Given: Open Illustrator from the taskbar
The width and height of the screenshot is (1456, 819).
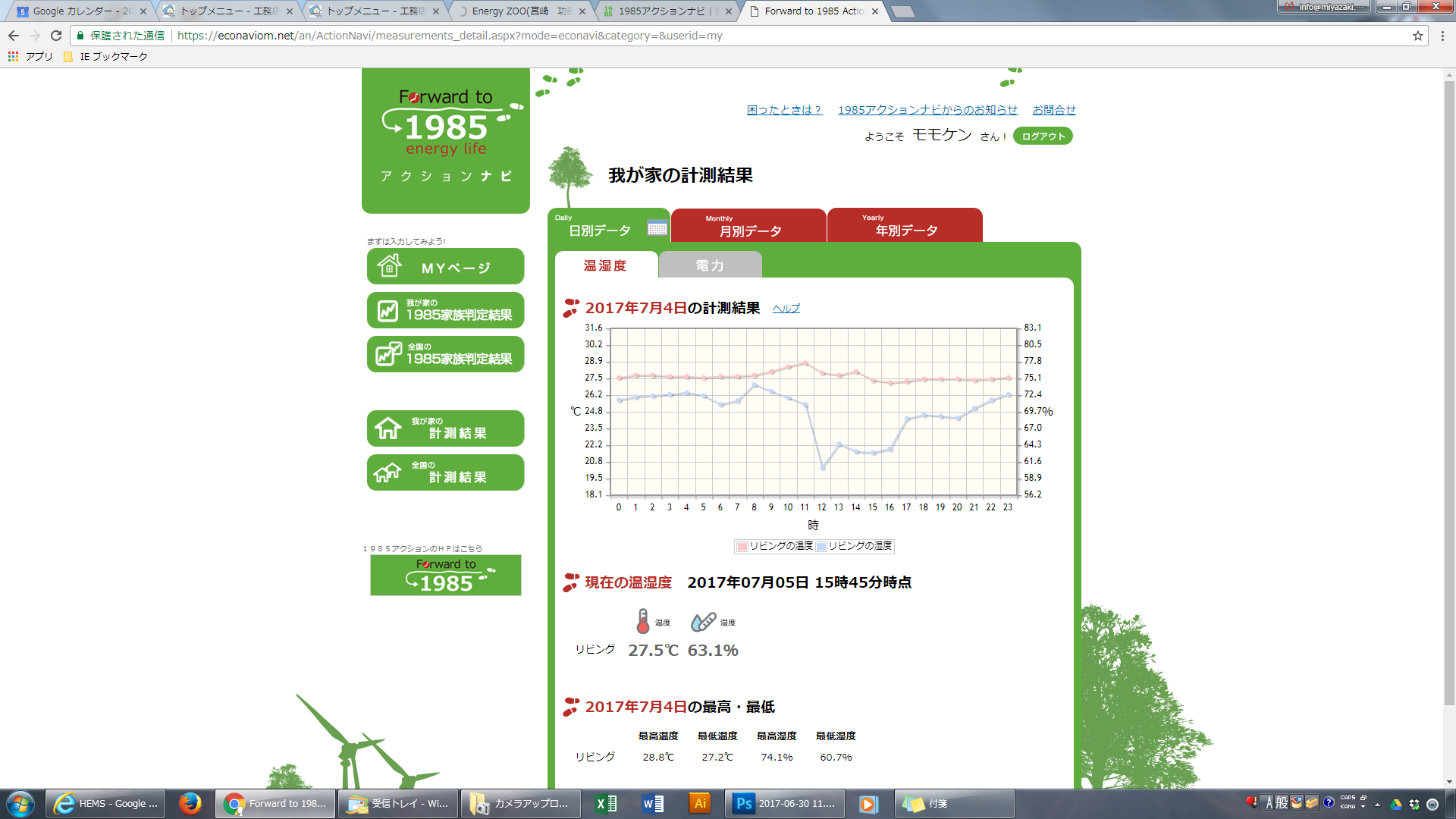Looking at the screenshot, I should (700, 804).
